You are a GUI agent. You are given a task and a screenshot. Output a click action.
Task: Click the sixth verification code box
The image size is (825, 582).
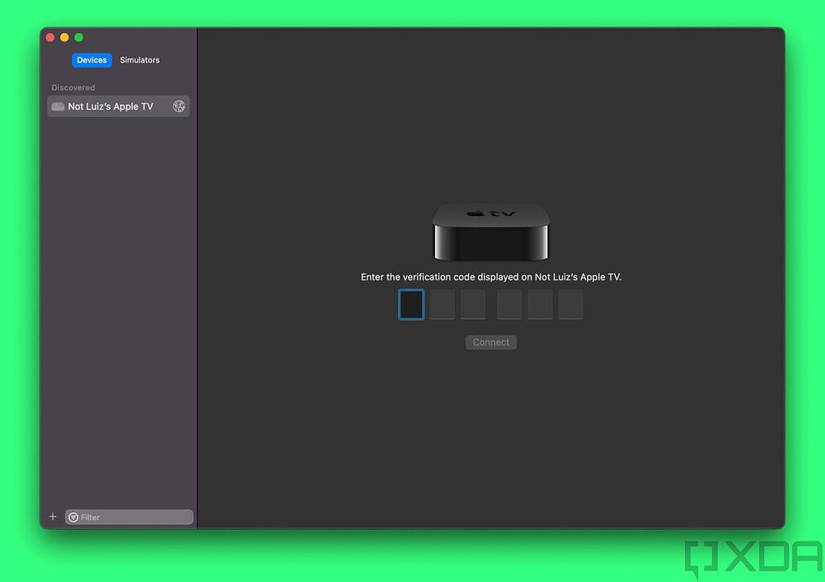[x=571, y=305]
